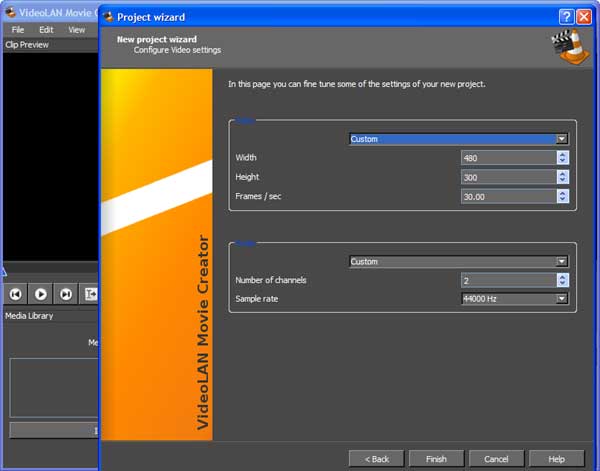The width and height of the screenshot is (600, 471).
Task: Click the VideoLAN Movie Creator title bar icon
Action: coord(10,12)
